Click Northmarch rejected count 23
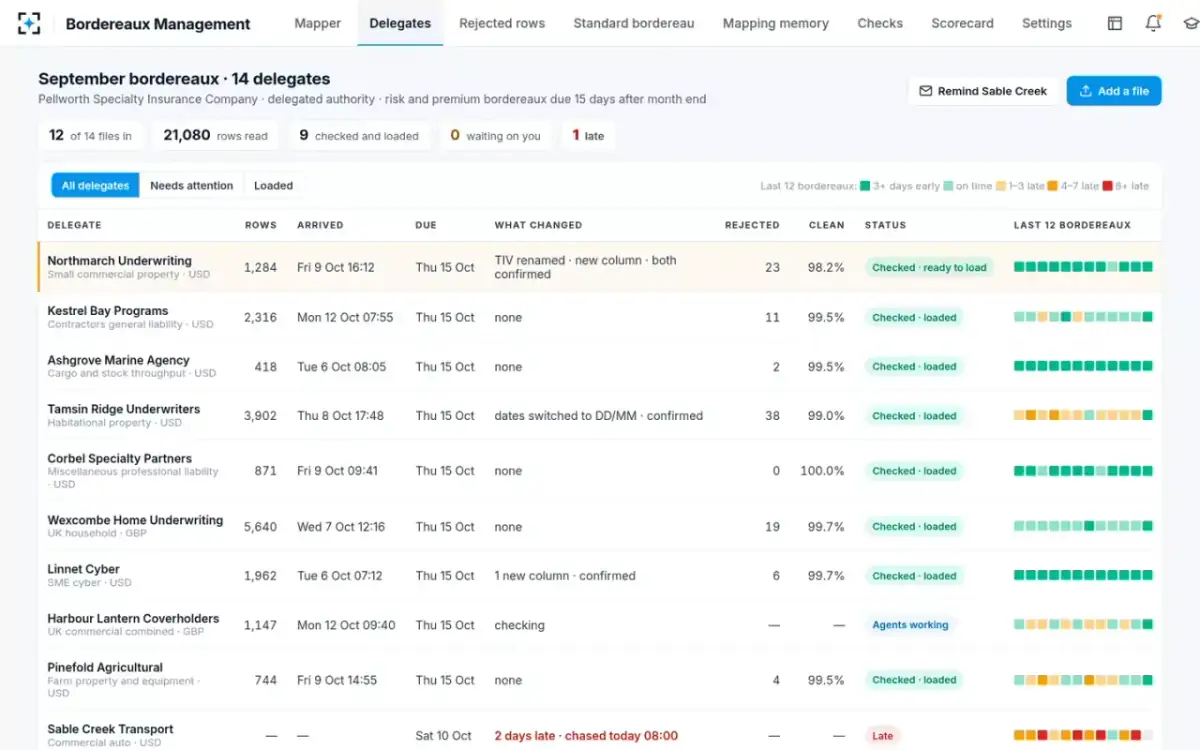 [772, 268]
